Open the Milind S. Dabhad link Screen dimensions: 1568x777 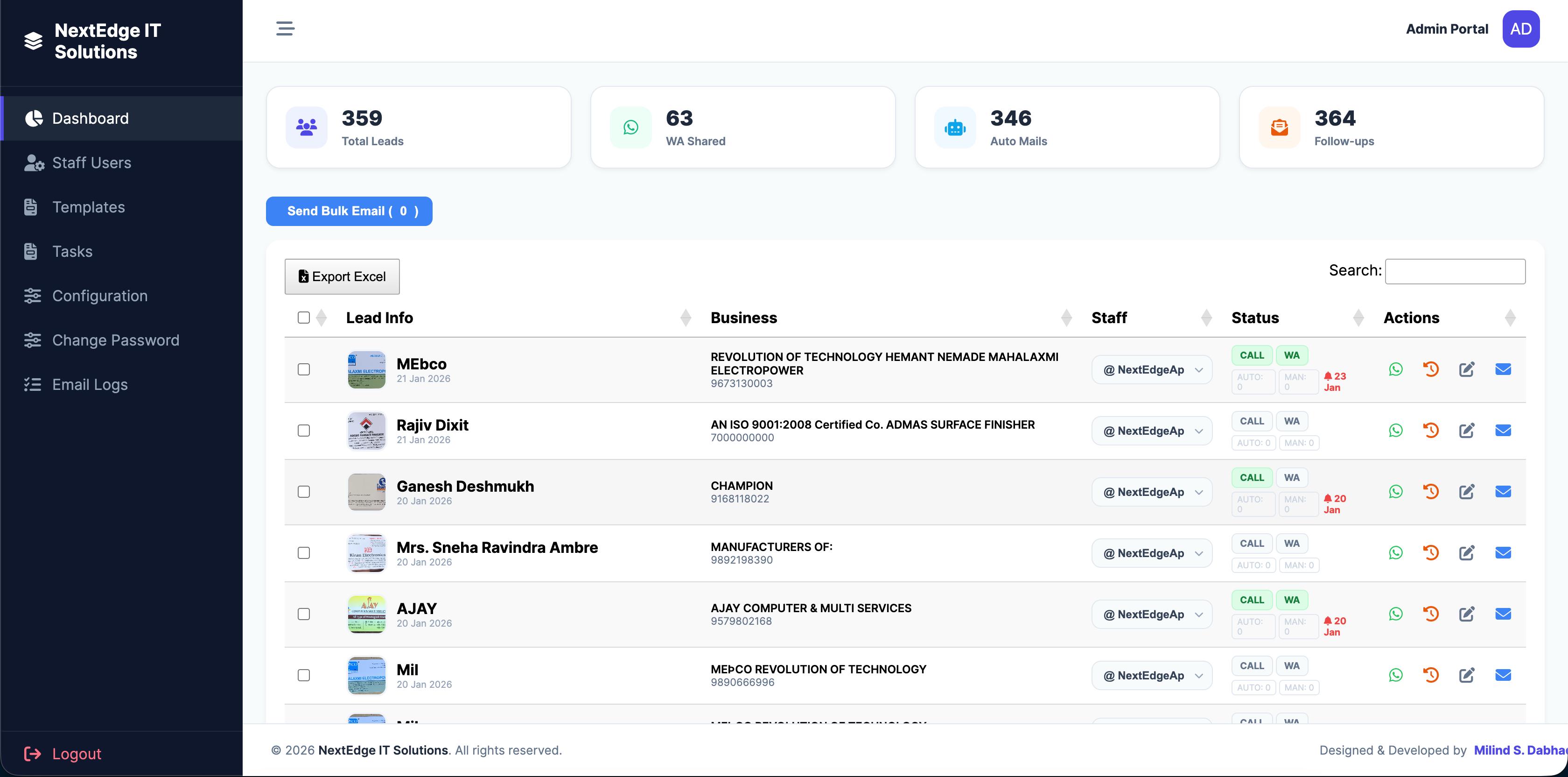(1521, 749)
